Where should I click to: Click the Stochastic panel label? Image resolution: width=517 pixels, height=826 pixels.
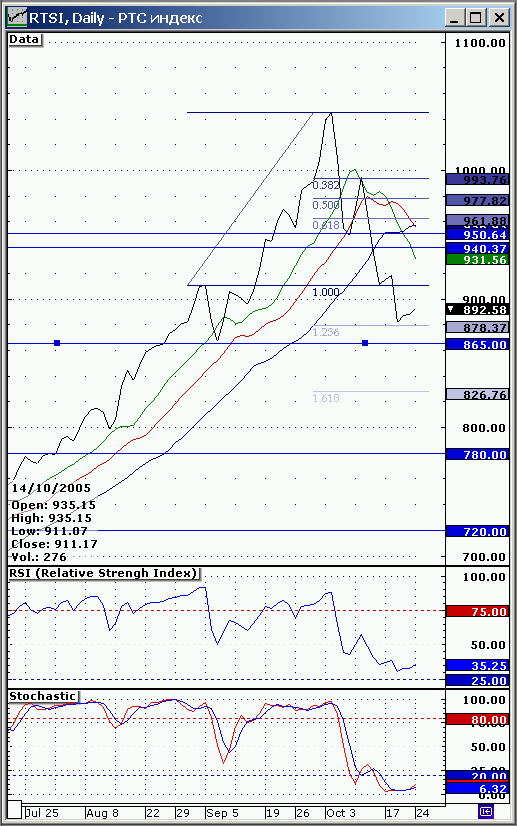pyautogui.click(x=43, y=696)
